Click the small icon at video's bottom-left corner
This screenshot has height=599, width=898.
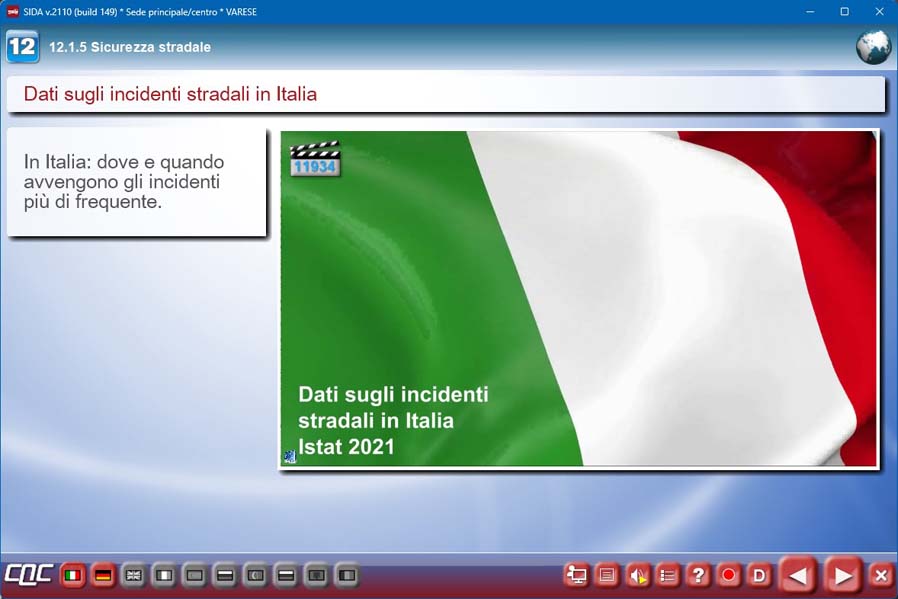[290, 456]
